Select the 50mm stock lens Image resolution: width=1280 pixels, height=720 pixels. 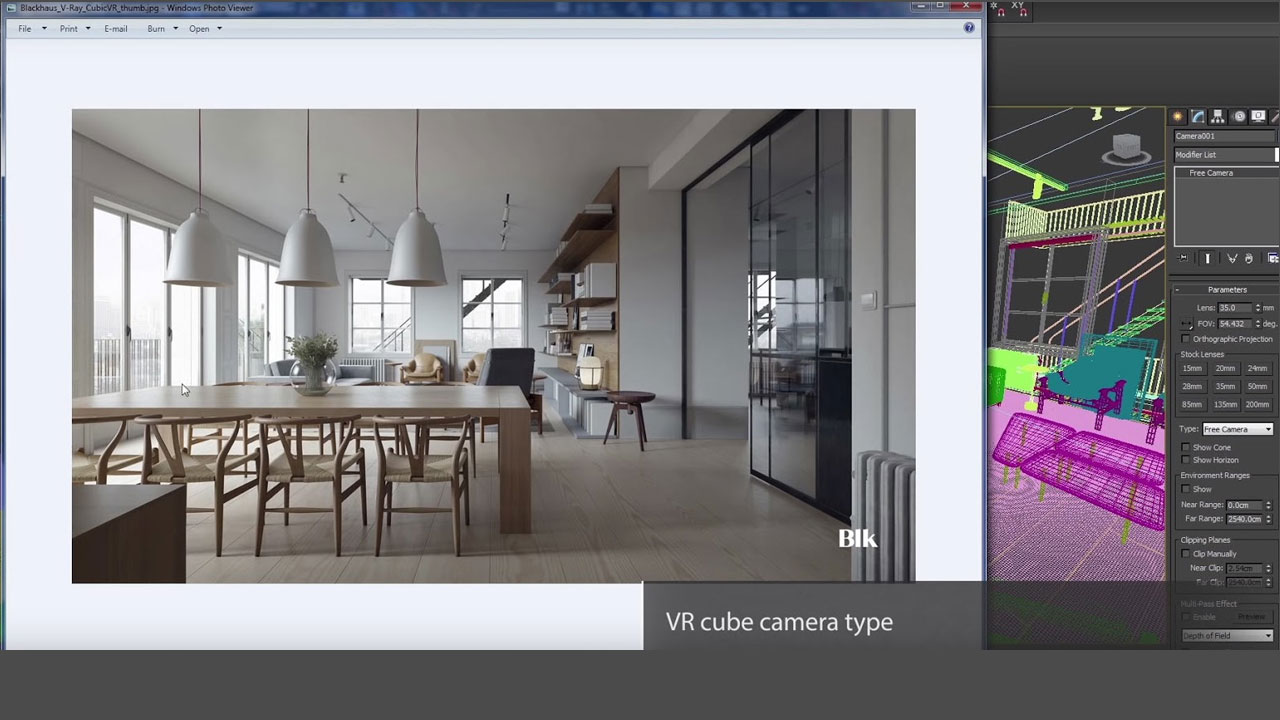(x=1257, y=386)
